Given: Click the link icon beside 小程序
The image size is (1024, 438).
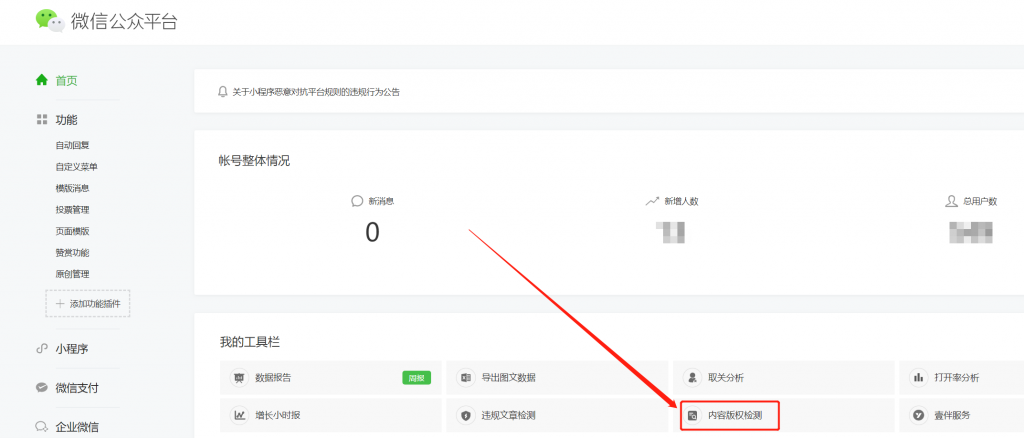Looking at the screenshot, I should click(42, 349).
